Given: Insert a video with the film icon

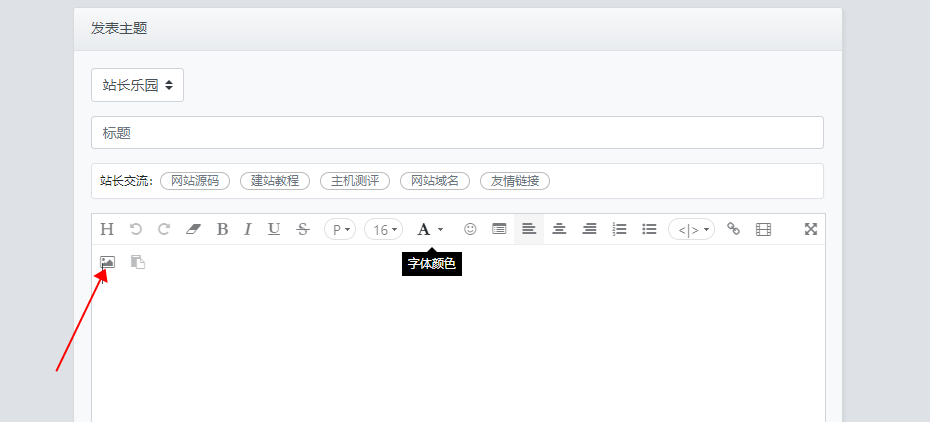Looking at the screenshot, I should tap(763, 229).
